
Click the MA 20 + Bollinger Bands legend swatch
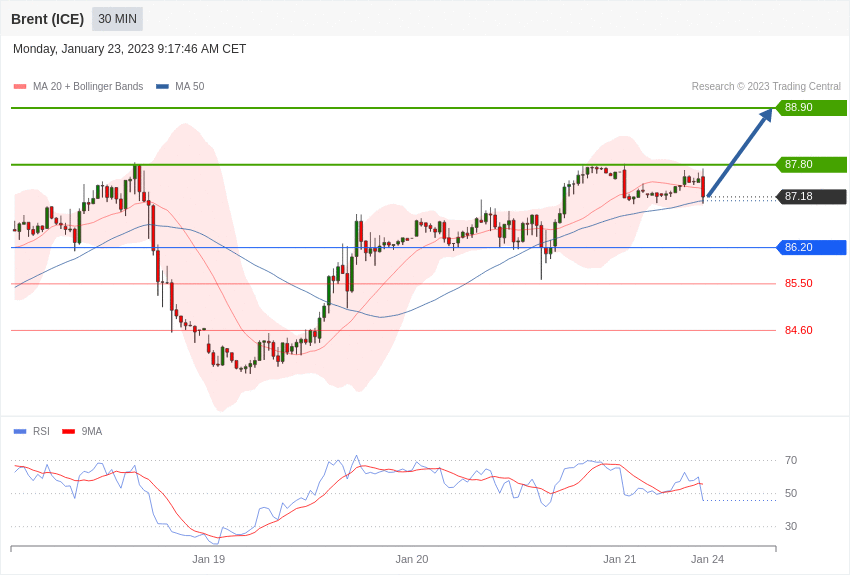click(20, 87)
